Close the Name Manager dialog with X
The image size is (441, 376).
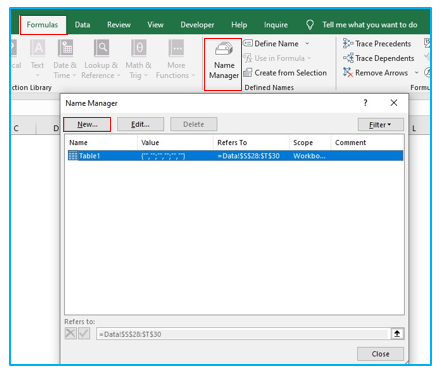[x=394, y=103]
